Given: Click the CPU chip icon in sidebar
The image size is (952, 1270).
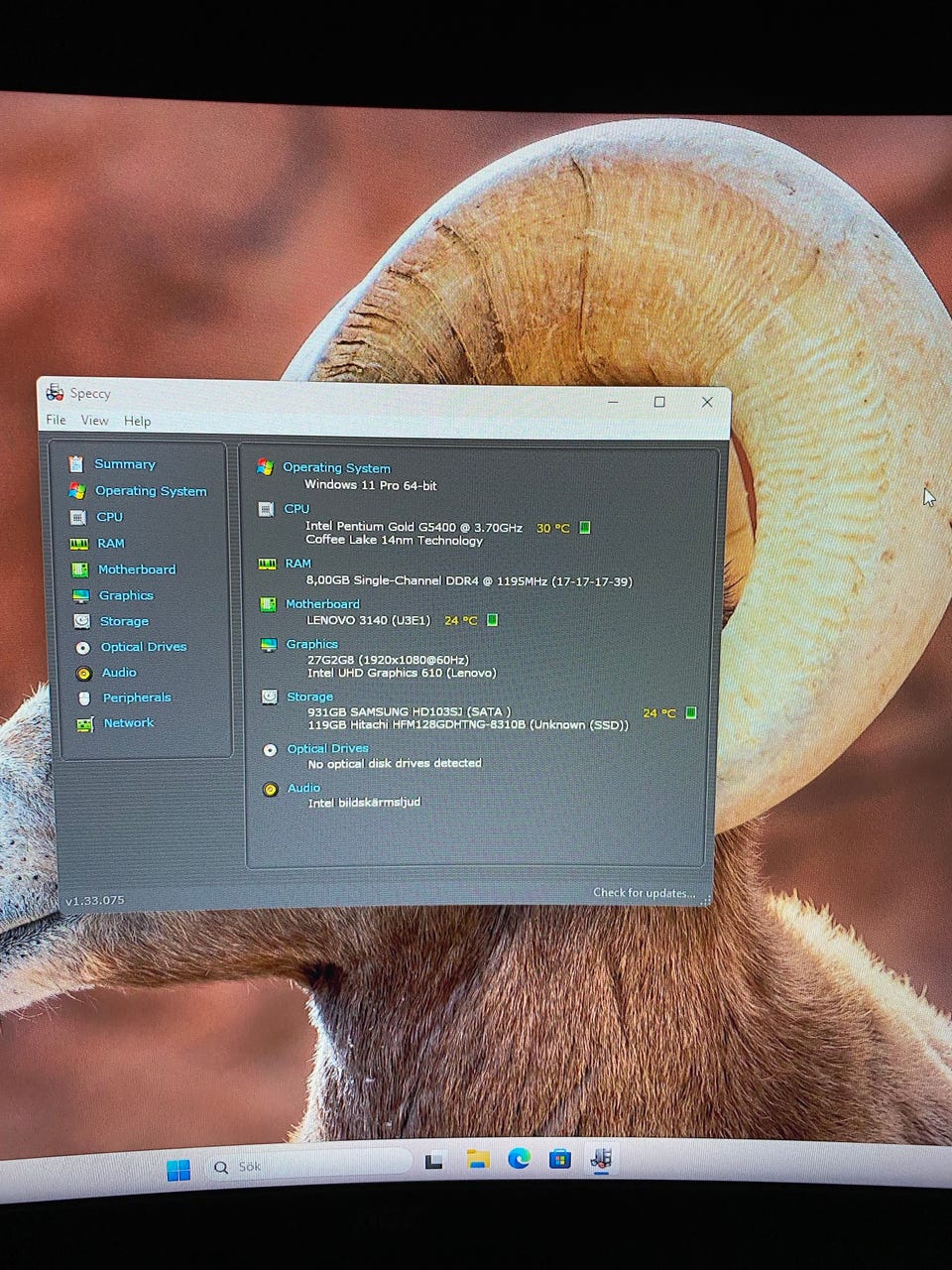Looking at the screenshot, I should (78, 517).
